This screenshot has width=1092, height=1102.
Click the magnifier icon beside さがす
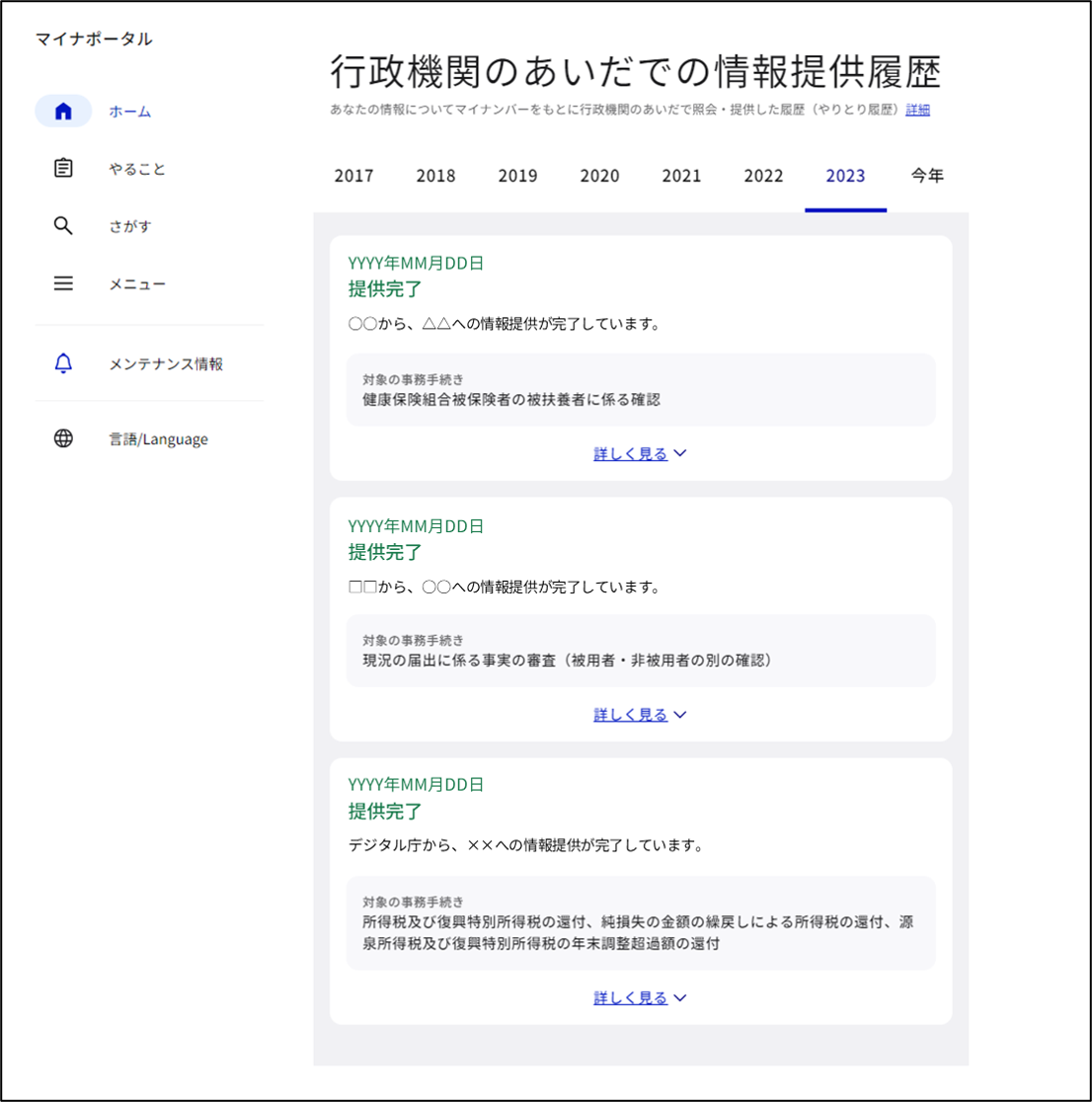pyautogui.click(x=63, y=225)
